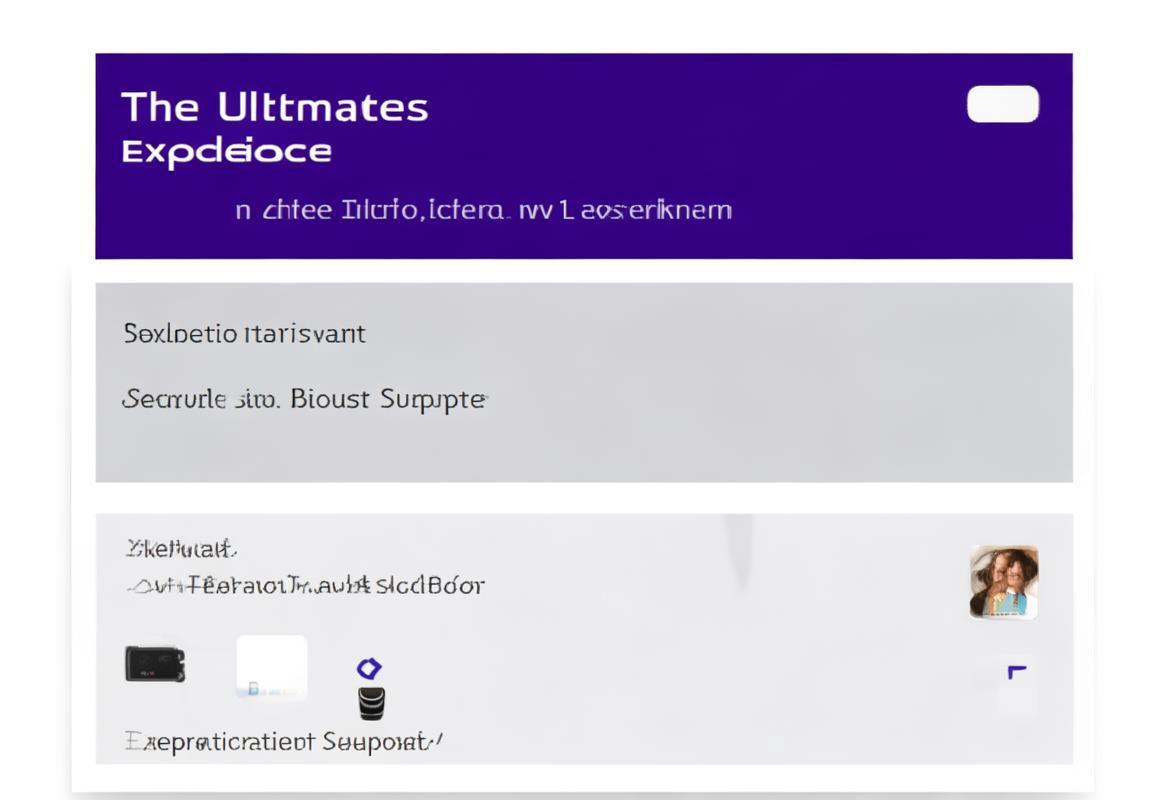Open the profile photo thumbnail of two people

pos(1004,582)
